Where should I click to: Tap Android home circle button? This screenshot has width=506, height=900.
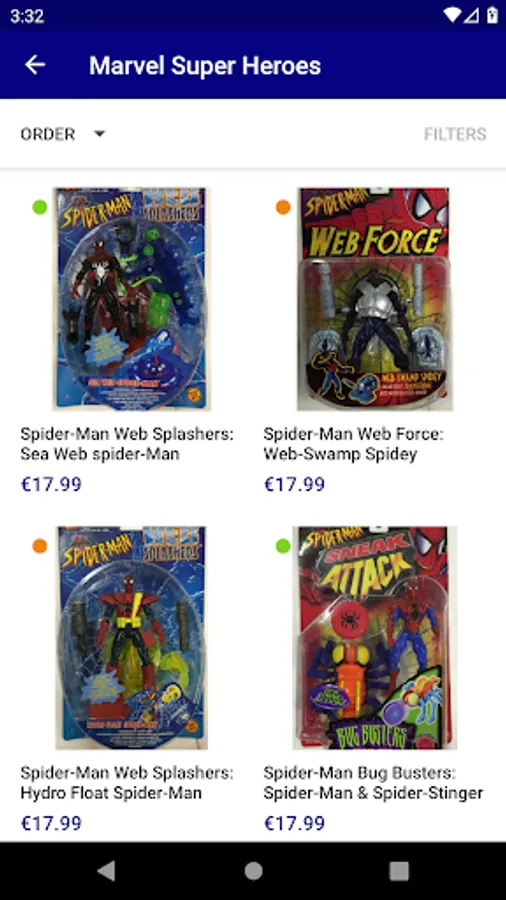click(253, 871)
